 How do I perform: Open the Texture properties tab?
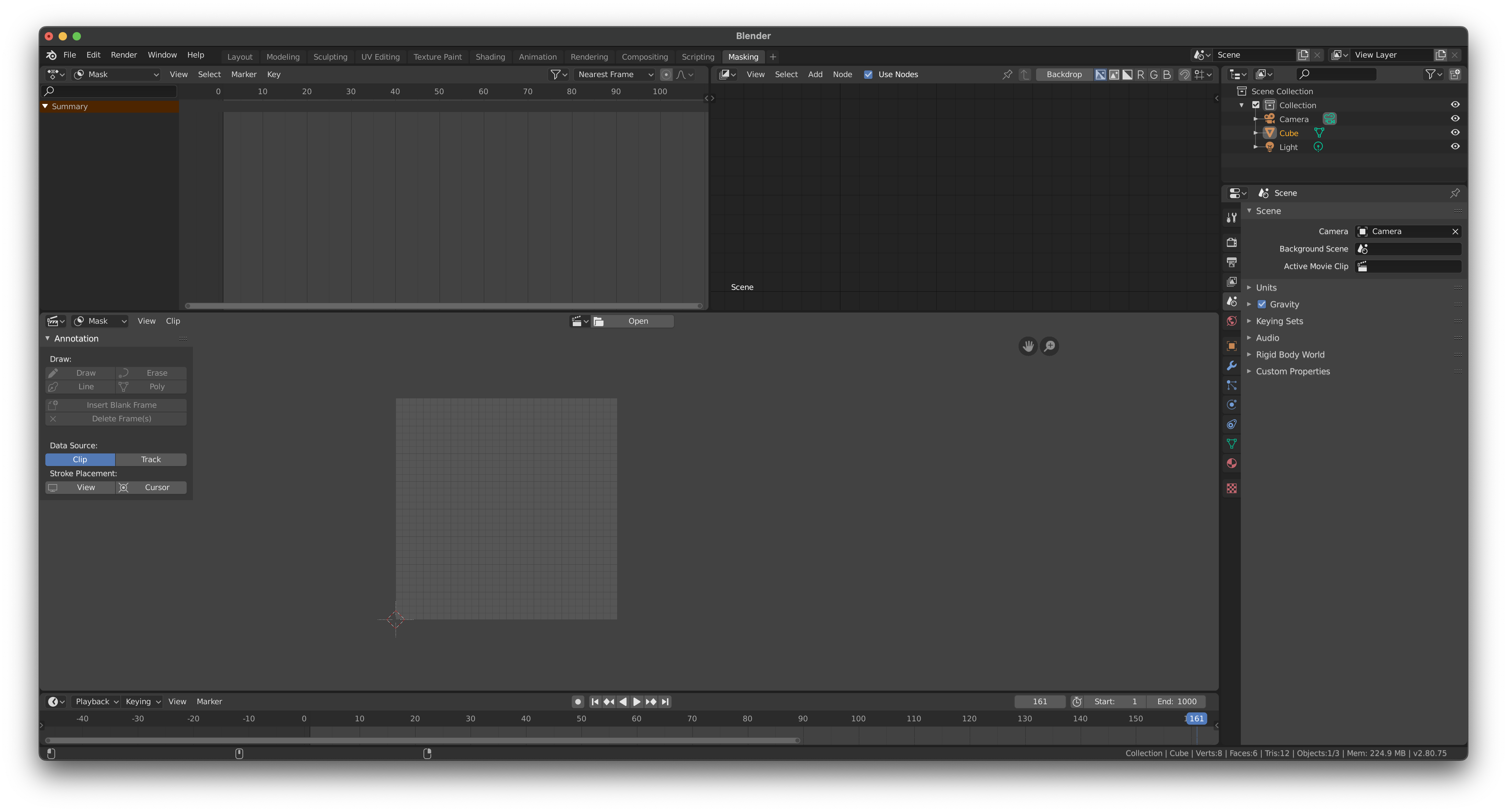tap(1231, 488)
